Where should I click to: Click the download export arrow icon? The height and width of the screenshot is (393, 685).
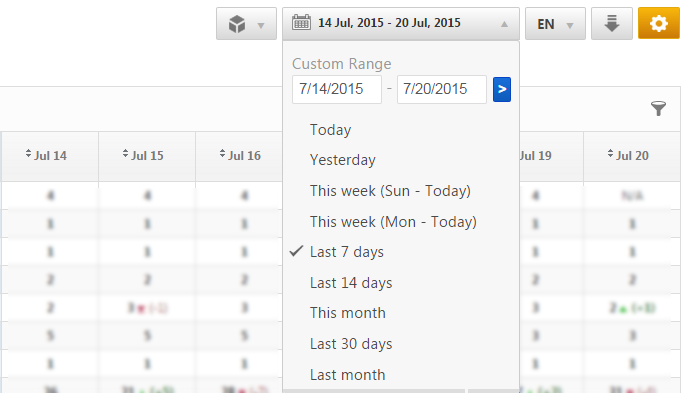612,24
